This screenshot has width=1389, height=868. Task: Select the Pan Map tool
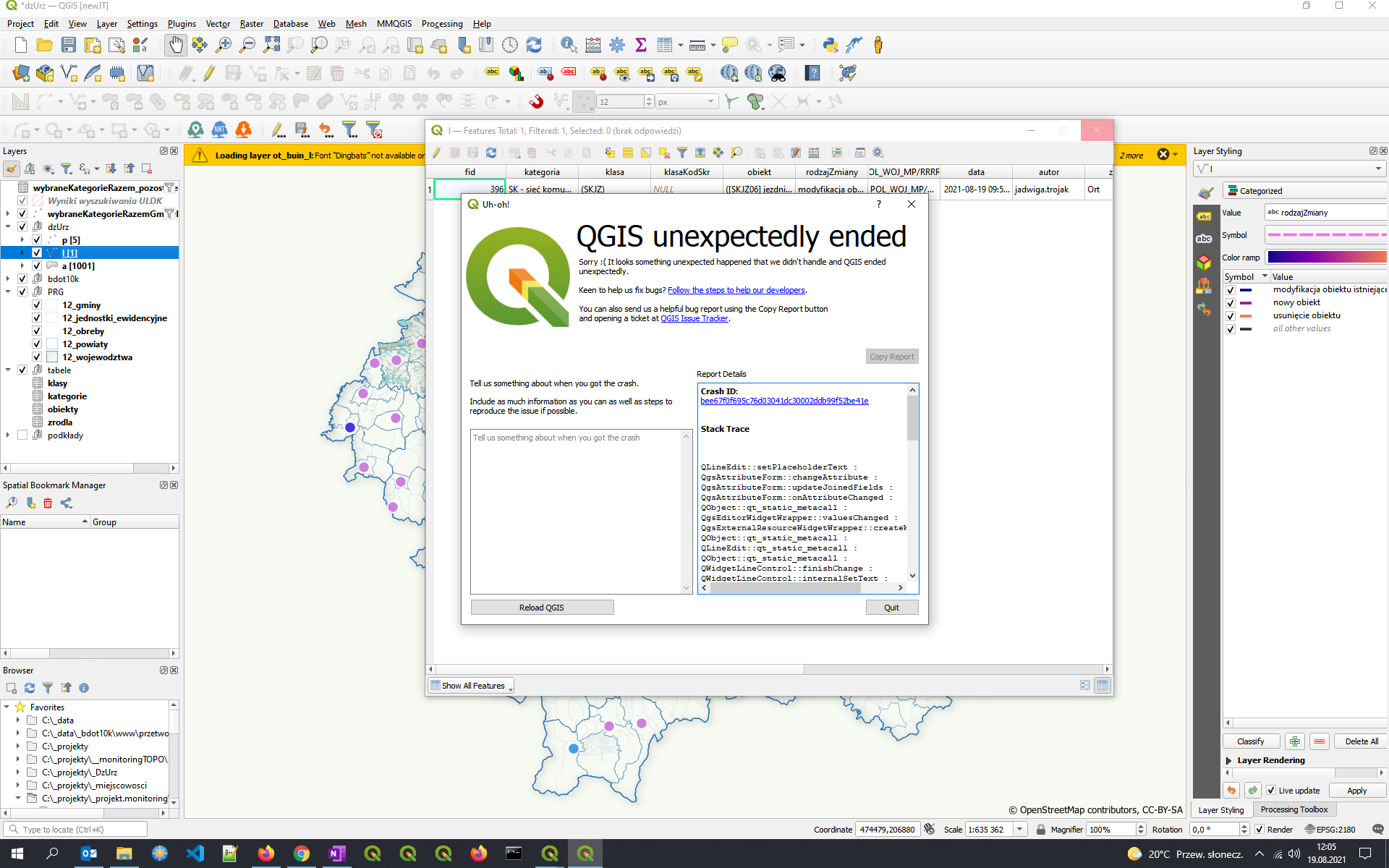coord(176,44)
